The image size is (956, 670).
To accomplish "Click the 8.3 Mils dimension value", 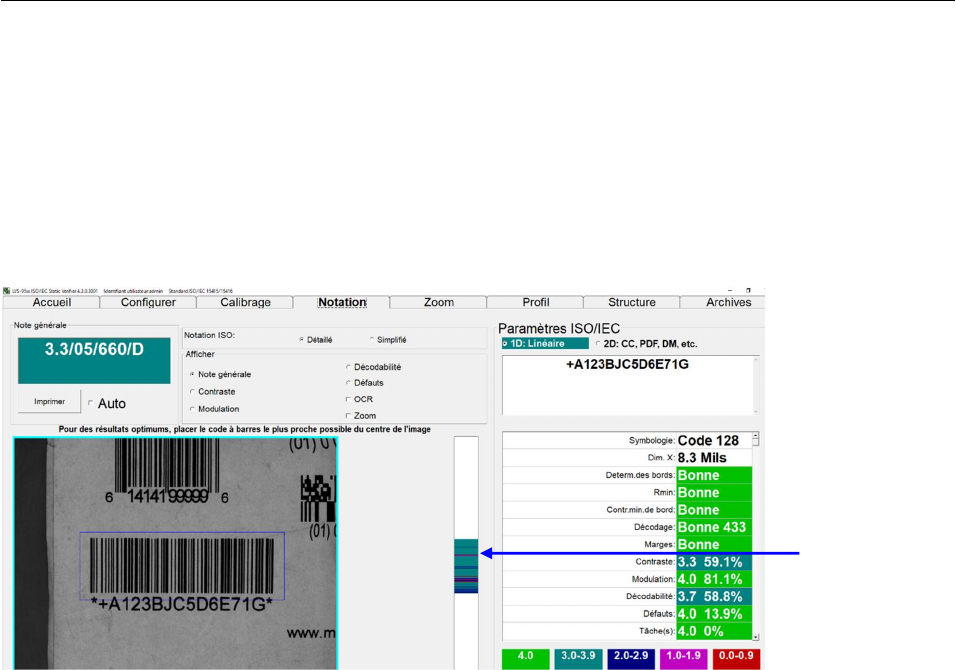I will coord(714,458).
